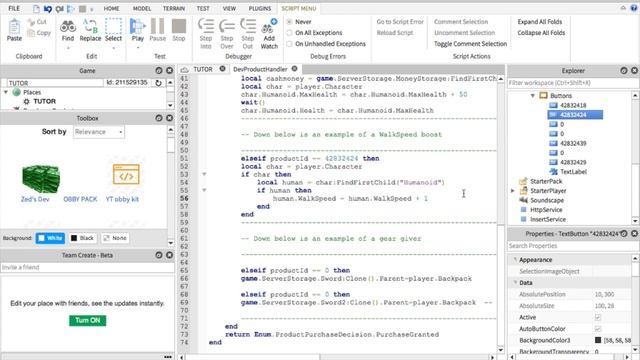Select the Never debug errors option
The width and height of the screenshot is (640, 360).
289,22
